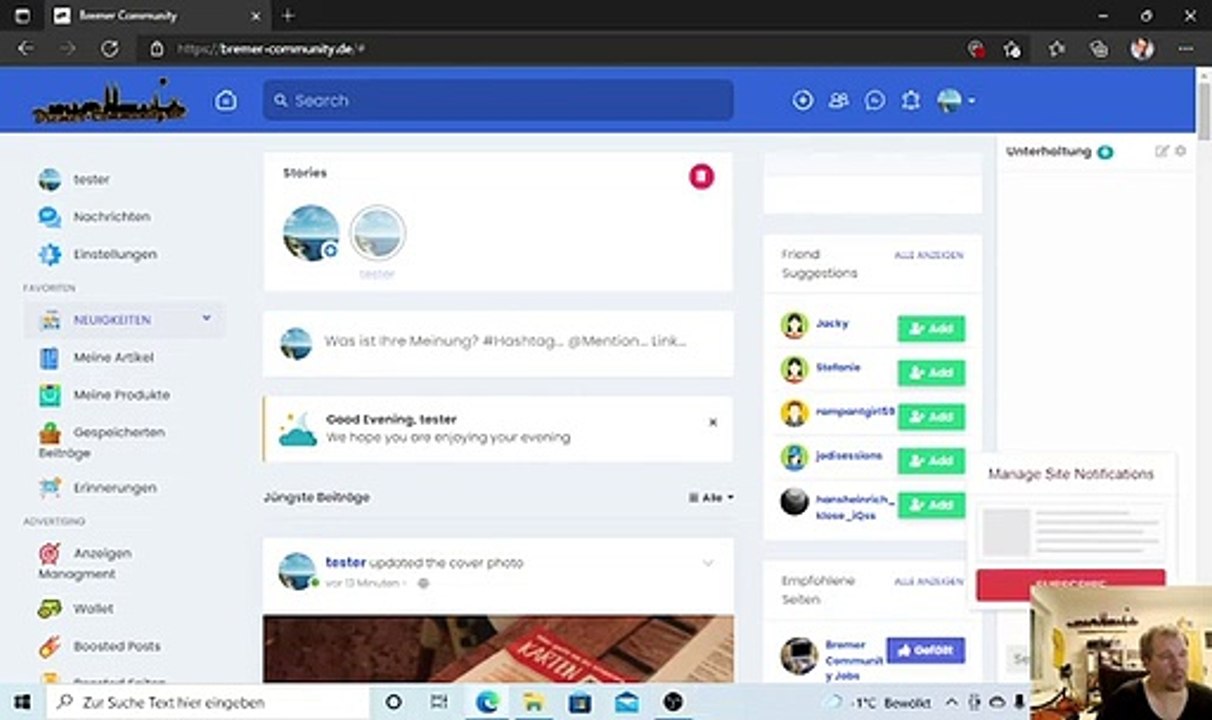The width and height of the screenshot is (1212, 720).
Task: Focus the Search field in header
Action: 498,100
